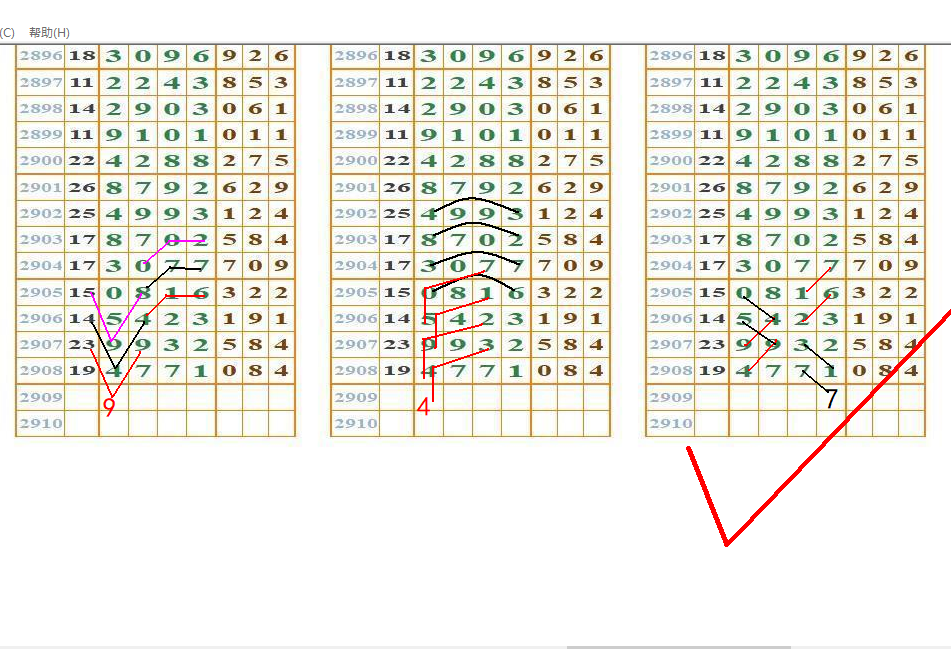
Task: Click sum 22 of row 2900, first table
Action: pos(82,161)
